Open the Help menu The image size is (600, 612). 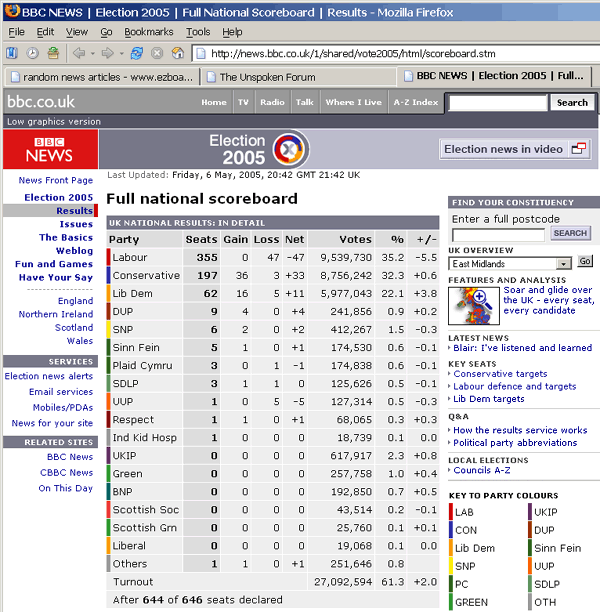point(232,32)
